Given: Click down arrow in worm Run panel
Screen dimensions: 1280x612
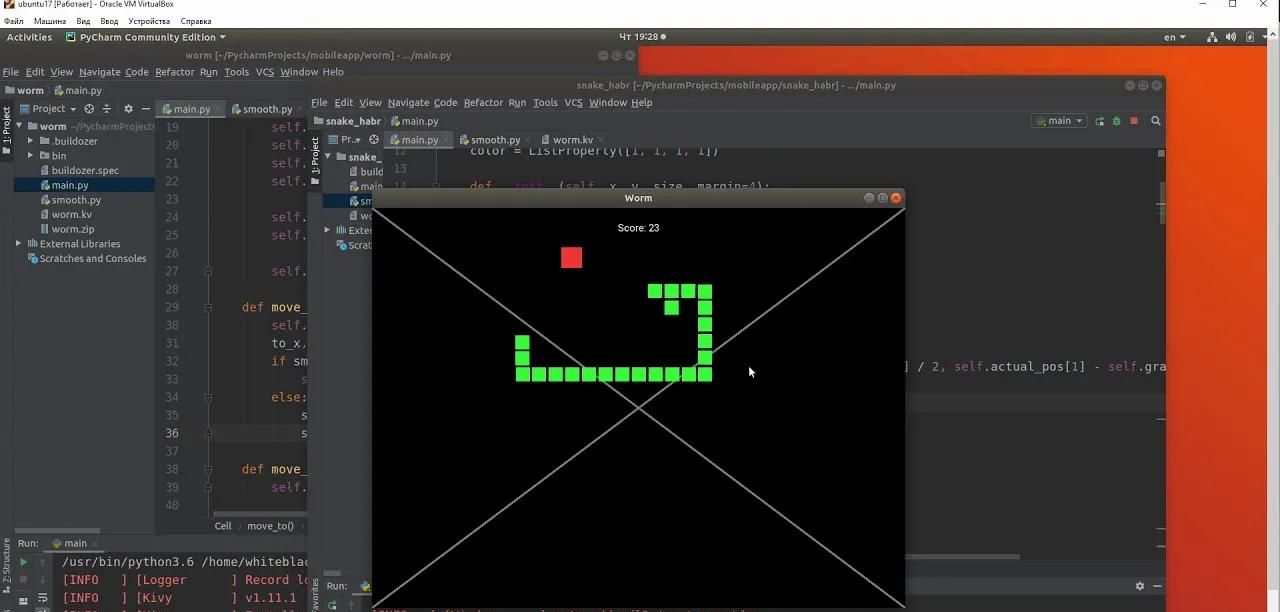Looking at the screenshot, I should pos(43,579).
